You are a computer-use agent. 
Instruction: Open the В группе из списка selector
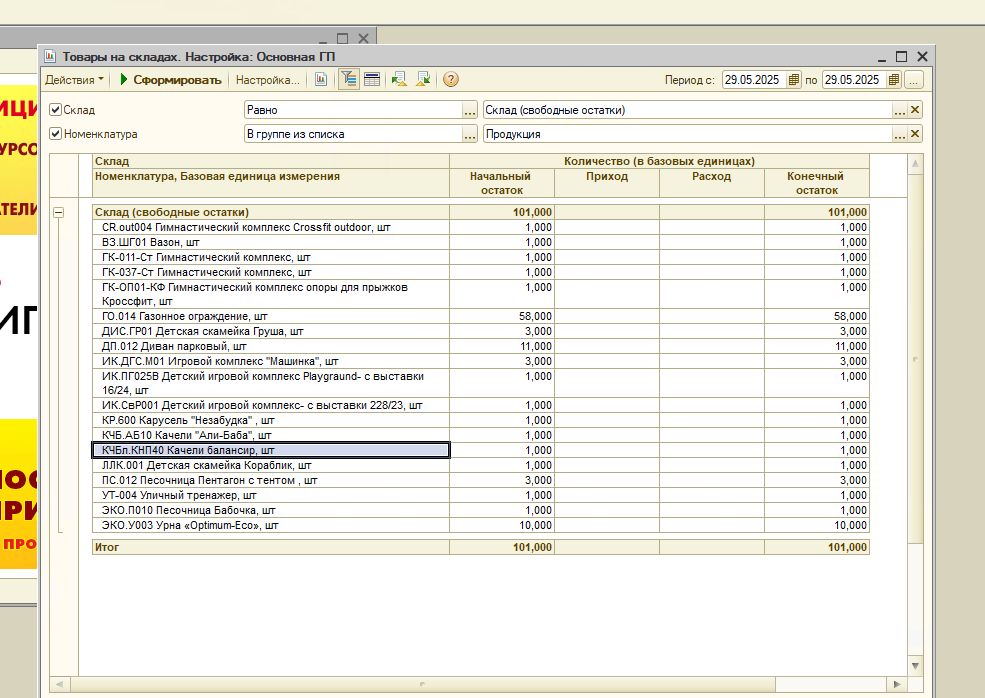coord(469,134)
